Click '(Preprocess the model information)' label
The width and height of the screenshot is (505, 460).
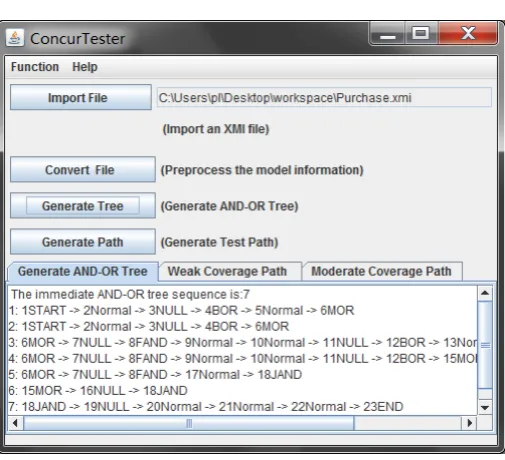[262, 170]
